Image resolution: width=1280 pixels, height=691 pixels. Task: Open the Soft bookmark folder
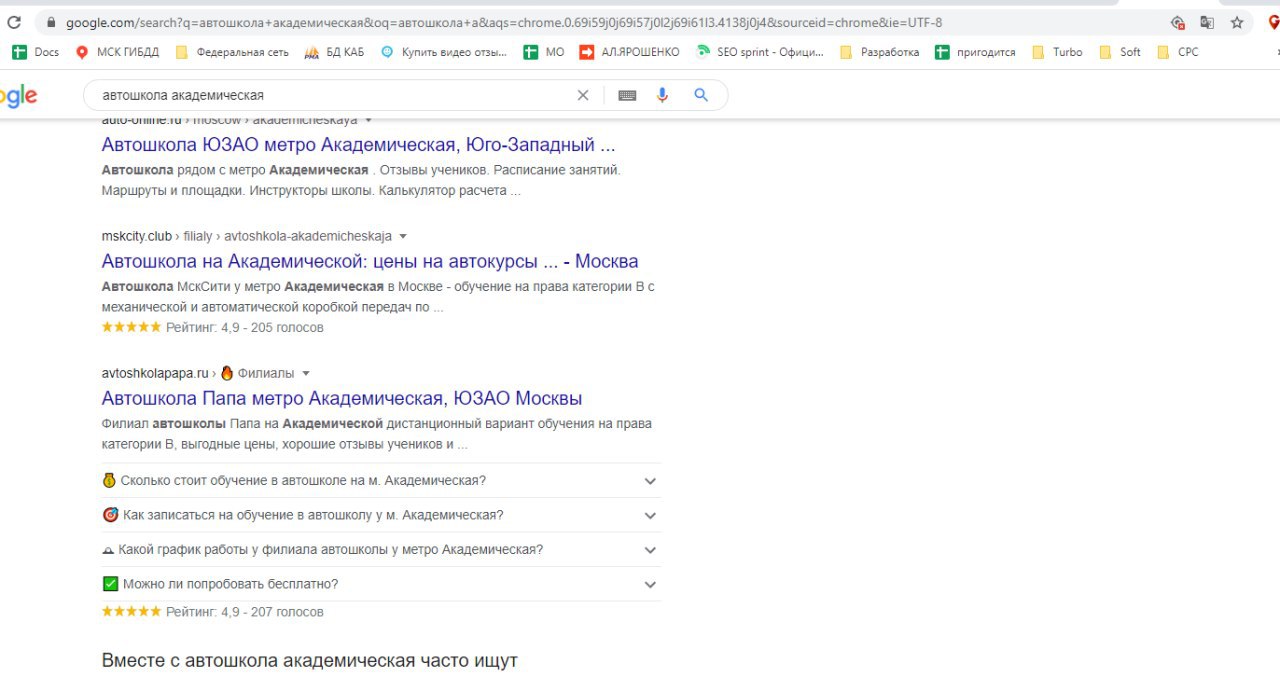[1119, 52]
